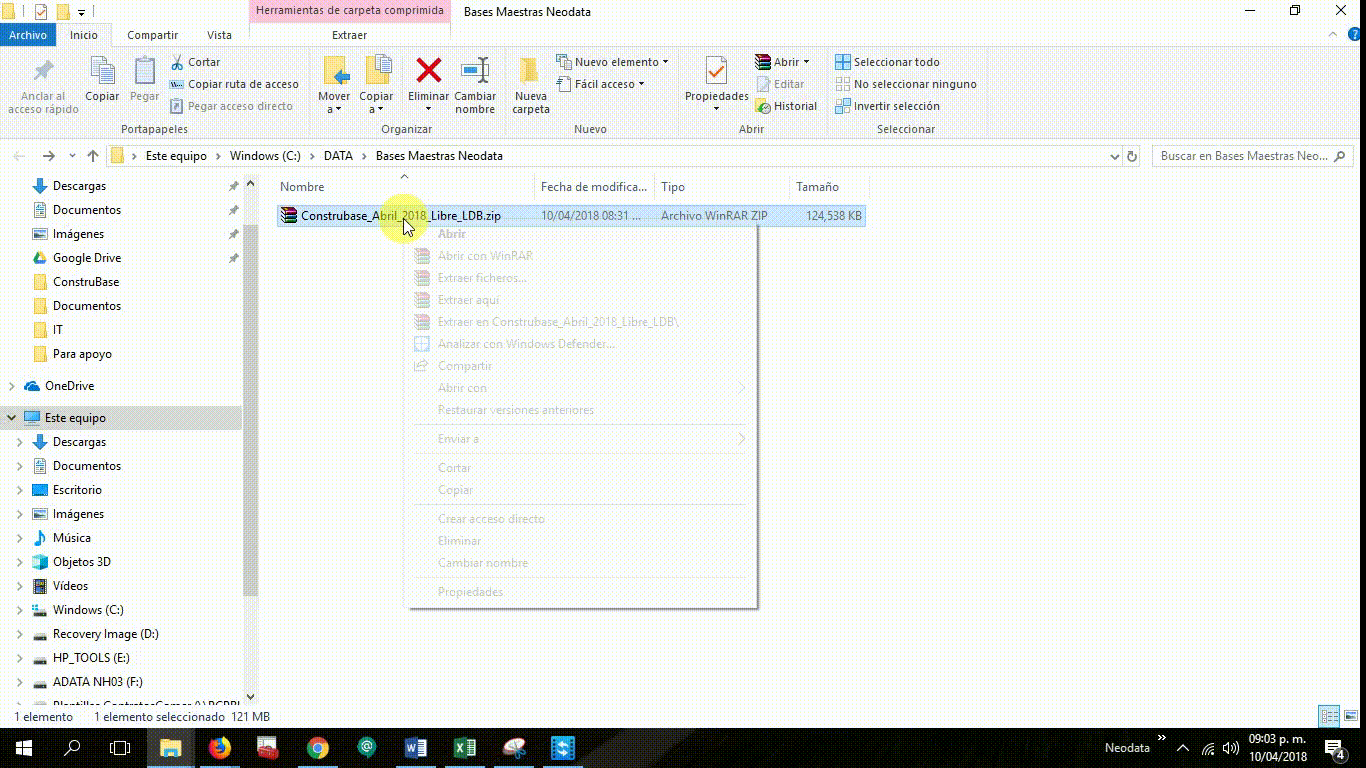Expand the OneDrive tree node
Screen dimensions: 1366x768
[12, 386]
